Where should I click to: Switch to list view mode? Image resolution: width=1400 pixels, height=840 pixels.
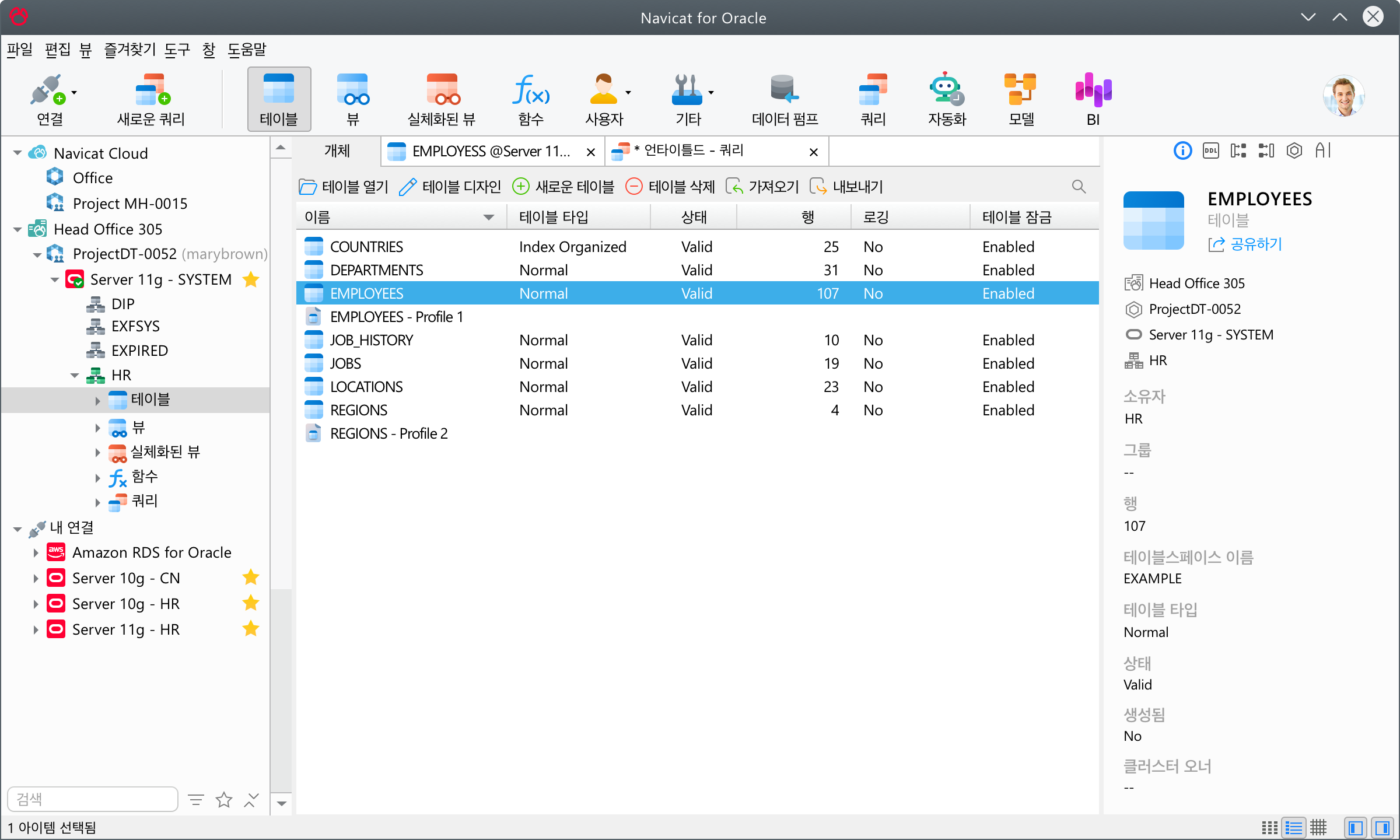(x=1294, y=827)
